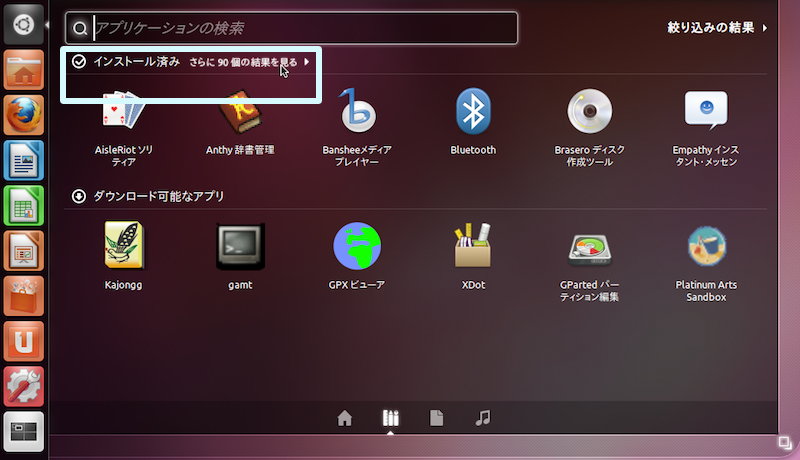Open LibreOffice Writer from launcher
The height and width of the screenshot is (460, 800).
23,161
